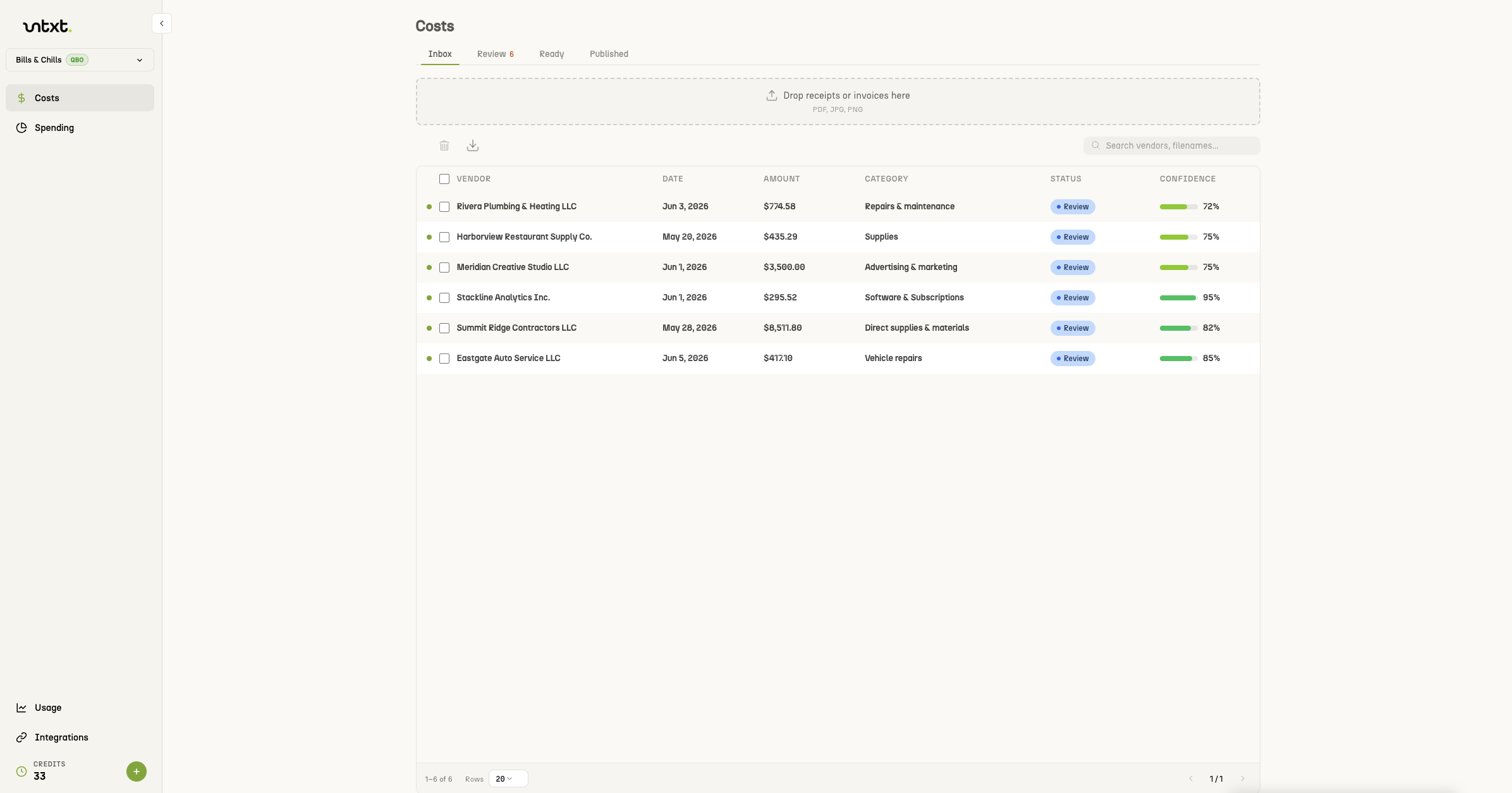The image size is (1512, 793).
Task: Sort by the Confidence column header
Action: (x=1187, y=179)
